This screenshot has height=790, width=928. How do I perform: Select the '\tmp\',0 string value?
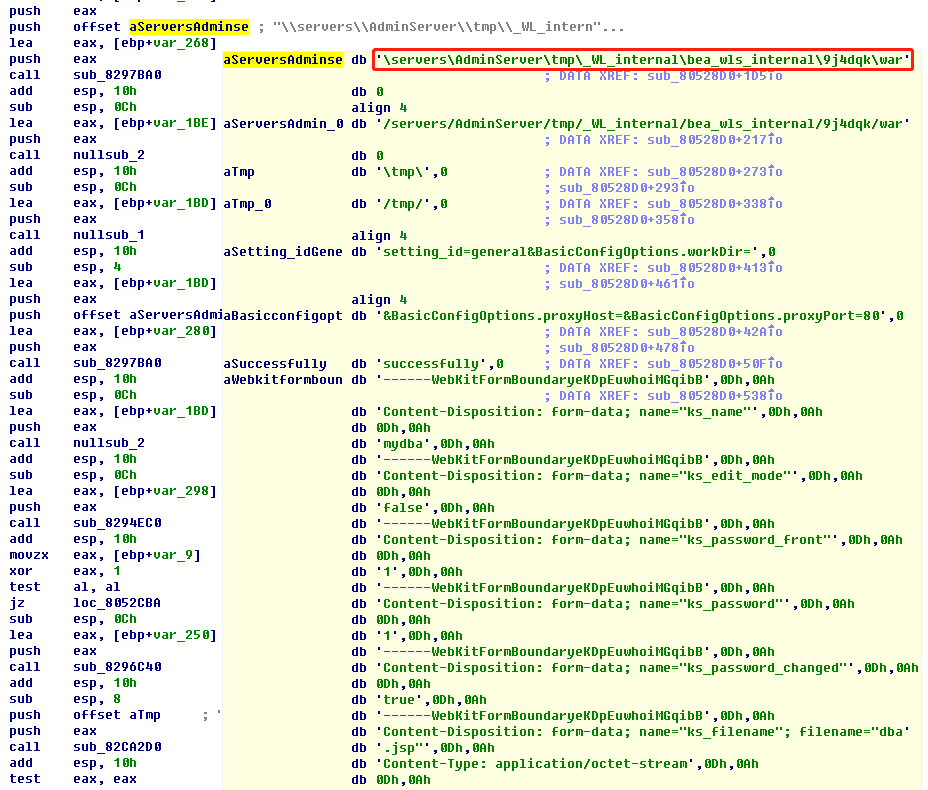coord(412,172)
